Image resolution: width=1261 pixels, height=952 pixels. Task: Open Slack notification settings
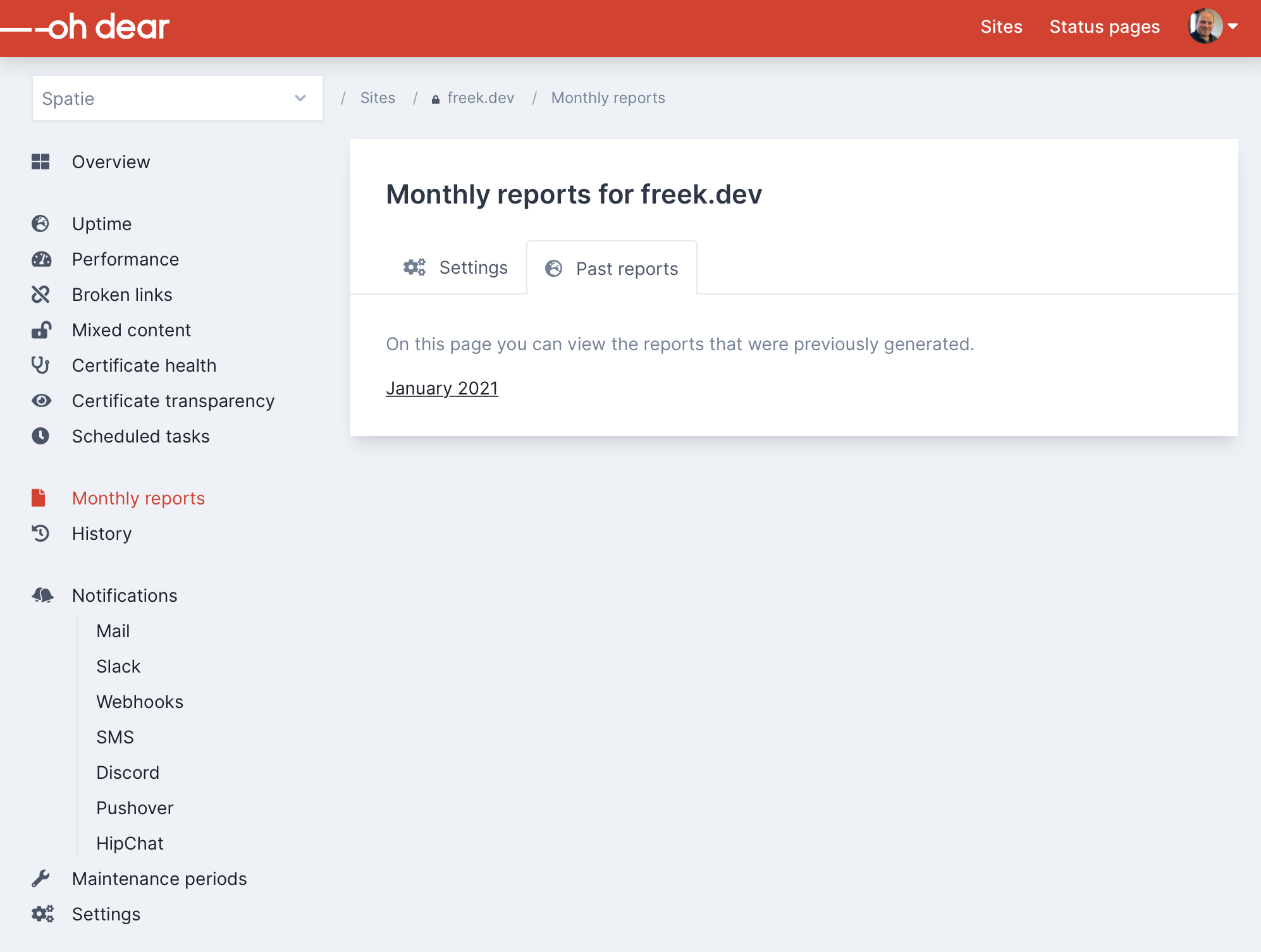pos(118,666)
